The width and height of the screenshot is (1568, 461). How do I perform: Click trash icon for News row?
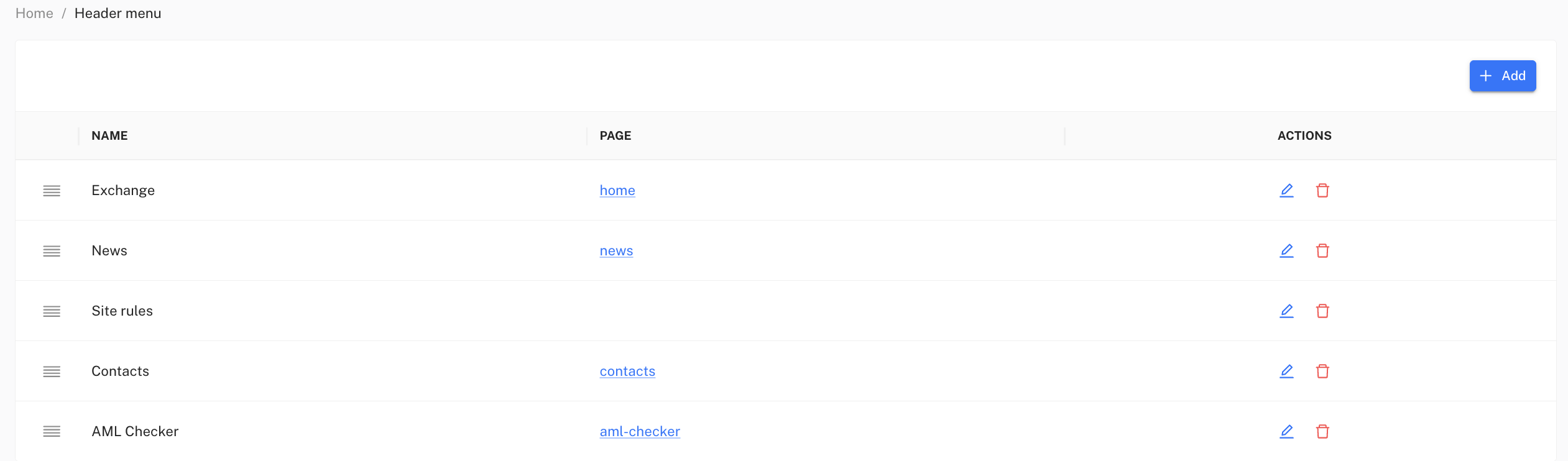[1322, 250]
